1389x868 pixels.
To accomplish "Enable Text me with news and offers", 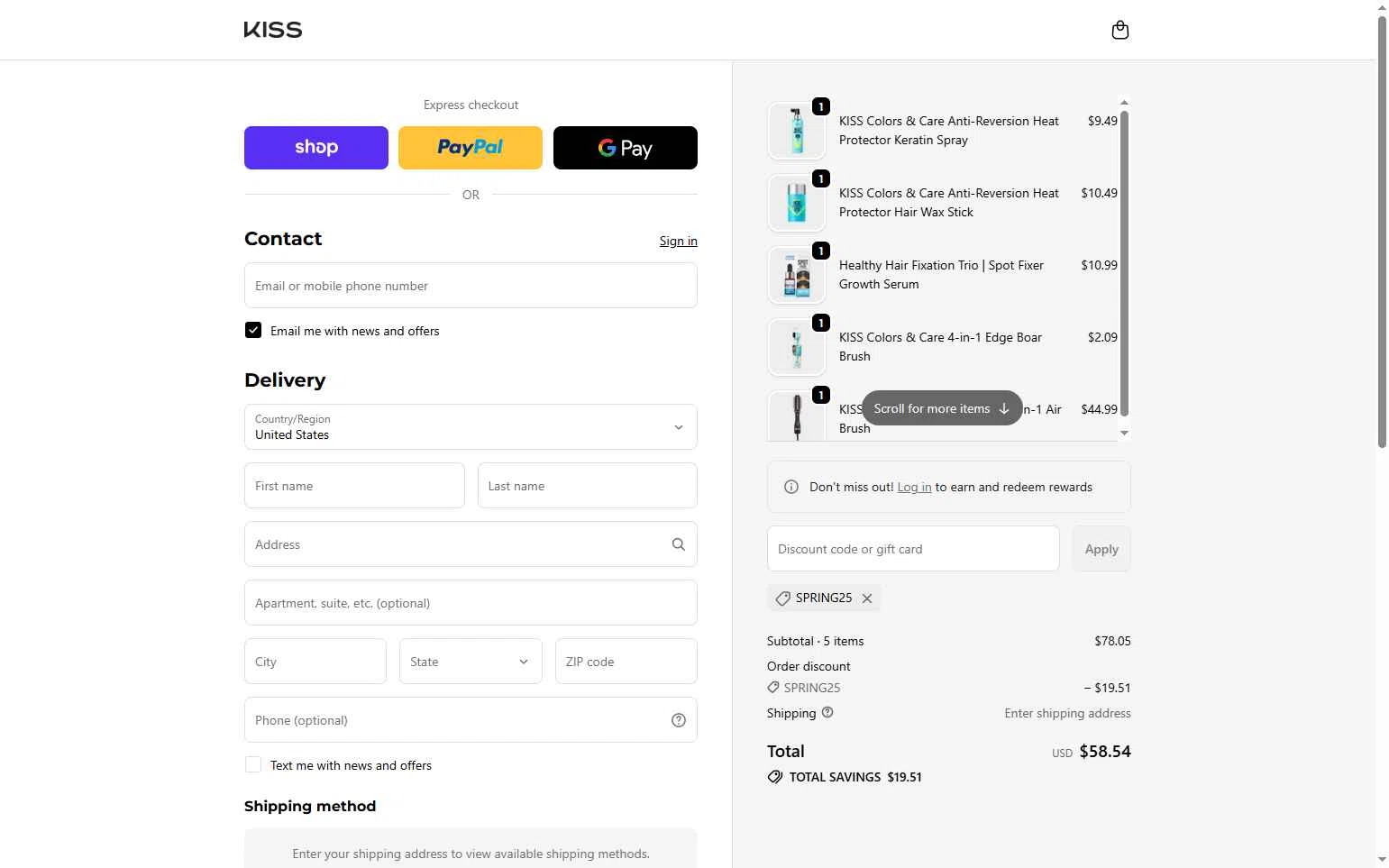I will pyautogui.click(x=253, y=765).
